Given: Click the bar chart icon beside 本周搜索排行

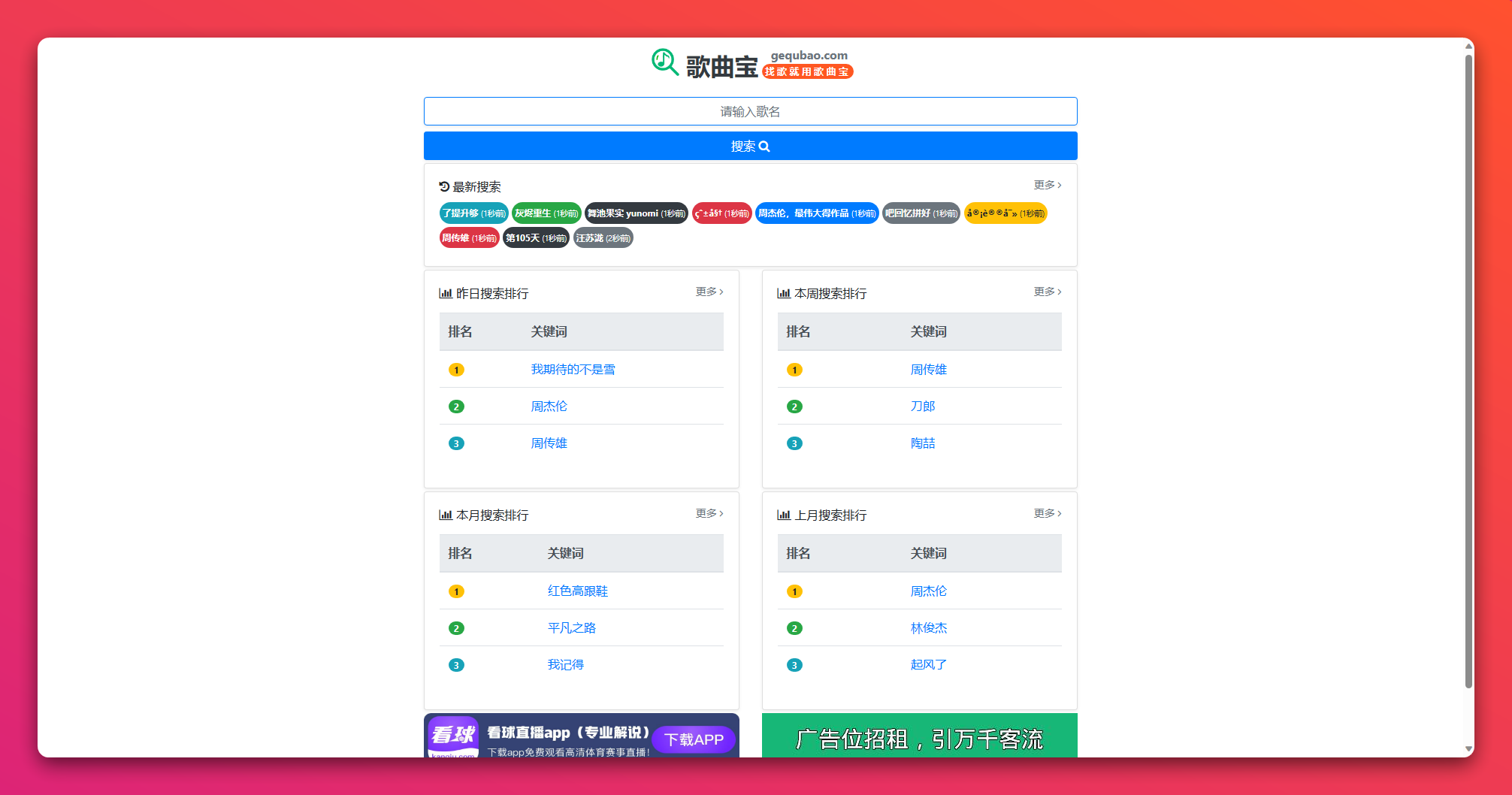Looking at the screenshot, I should click(x=784, y=294).
